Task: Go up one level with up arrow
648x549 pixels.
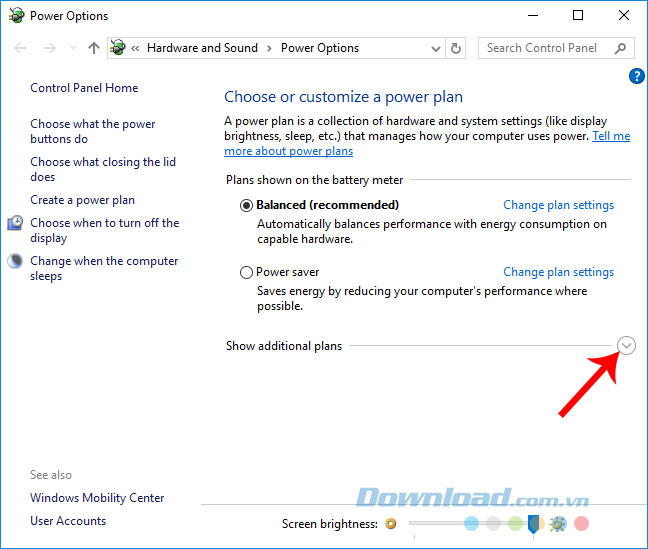Action: (x=94, y=48)
